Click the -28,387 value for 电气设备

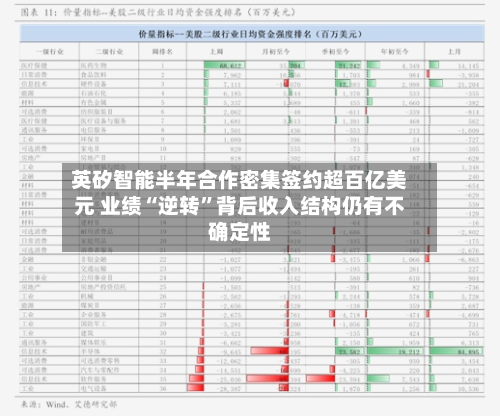point(229,389)
